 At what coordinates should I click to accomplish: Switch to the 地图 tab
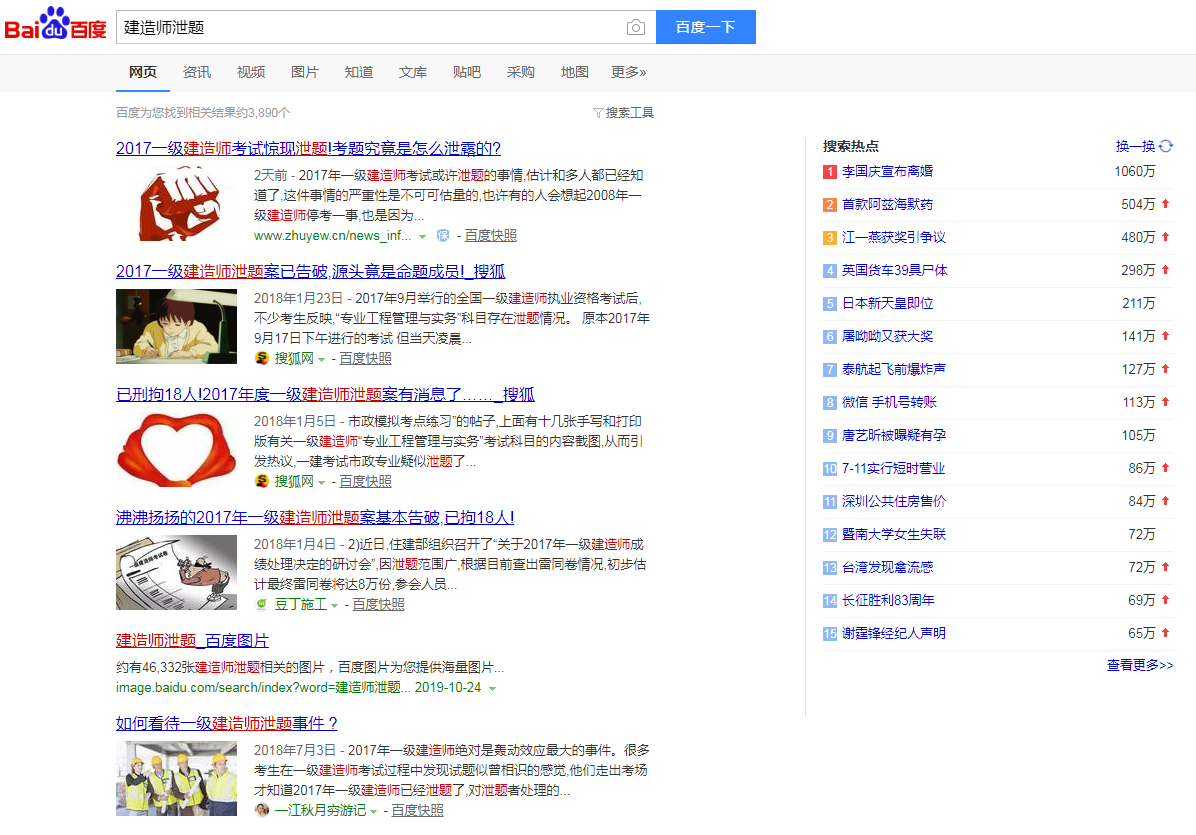pos(574,72)
